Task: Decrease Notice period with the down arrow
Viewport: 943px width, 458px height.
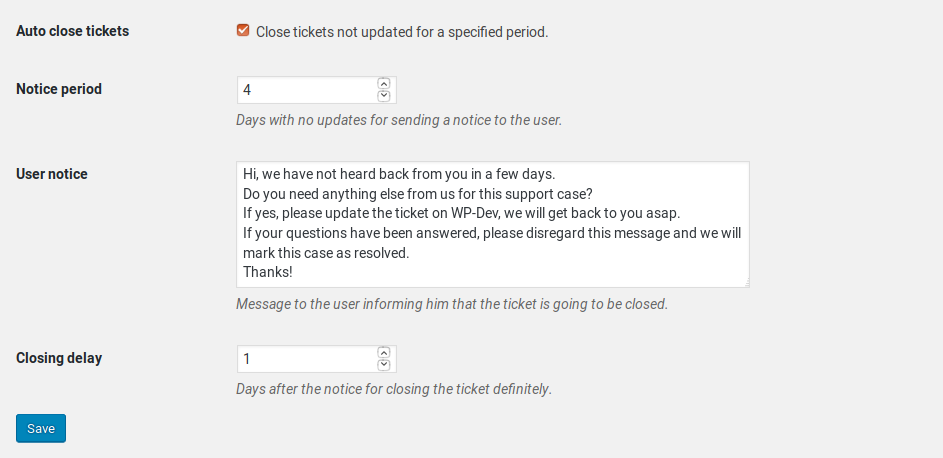Action: coord(384,96)
